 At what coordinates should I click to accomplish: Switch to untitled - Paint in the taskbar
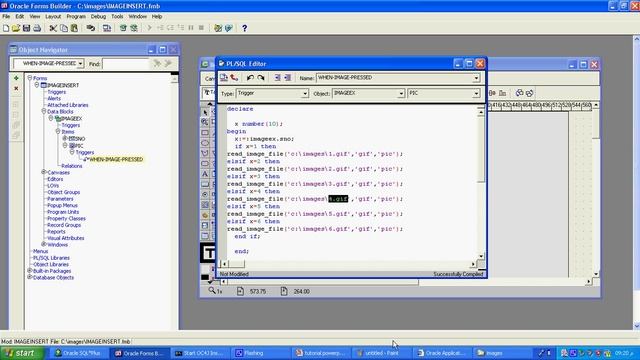[x=381, y=353]
